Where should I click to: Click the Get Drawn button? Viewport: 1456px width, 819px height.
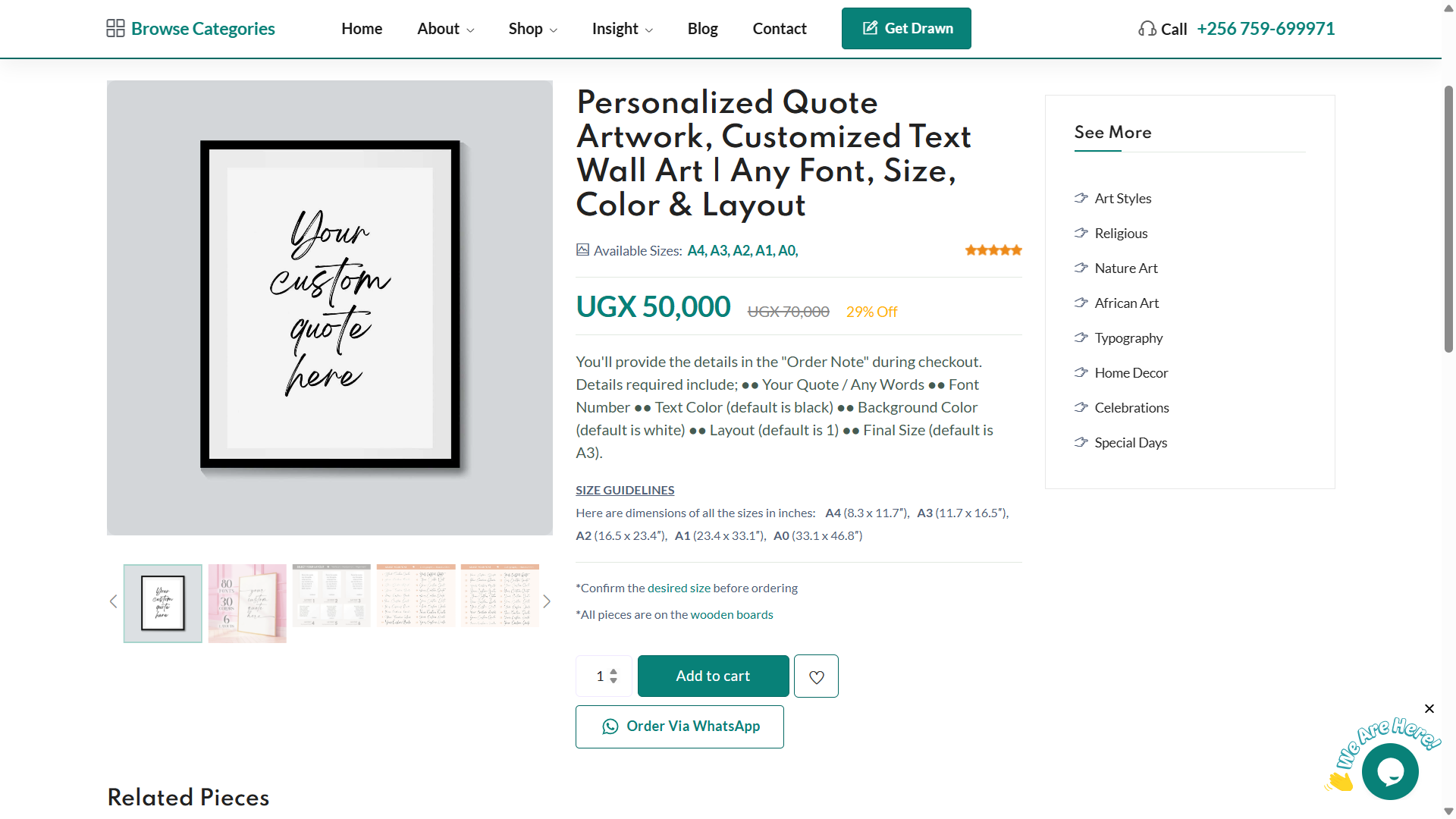tap(906, 29)
